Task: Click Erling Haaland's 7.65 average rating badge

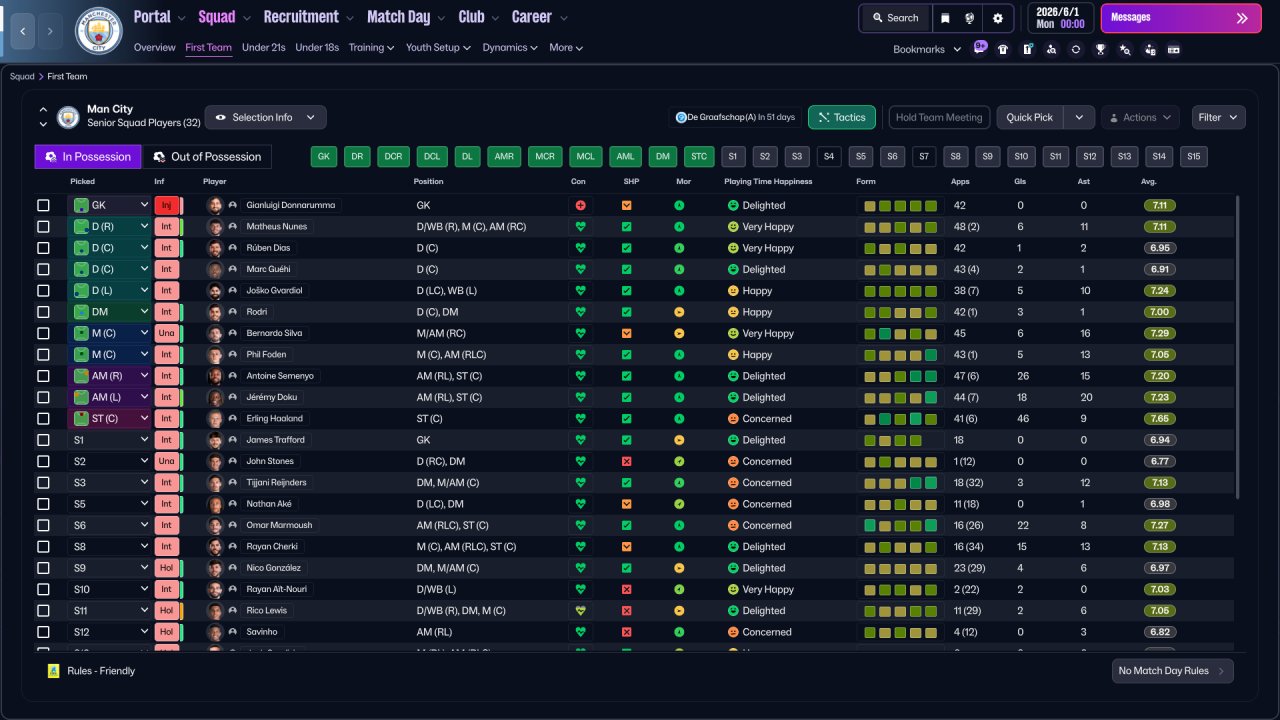Action: click(x=1160, y=419)
